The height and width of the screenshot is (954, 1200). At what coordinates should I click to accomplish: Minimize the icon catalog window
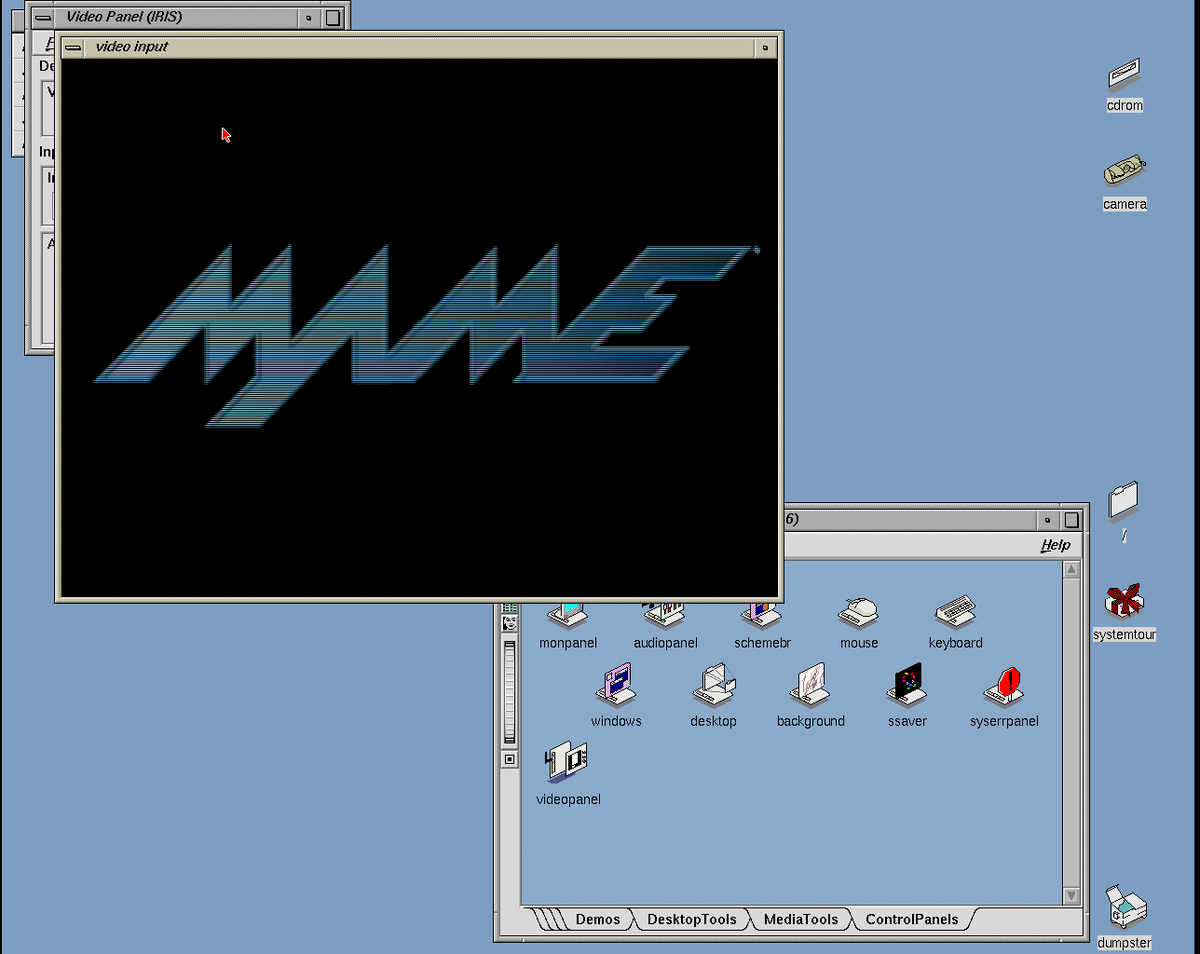pyautogui.click(x=1047, y=520)
